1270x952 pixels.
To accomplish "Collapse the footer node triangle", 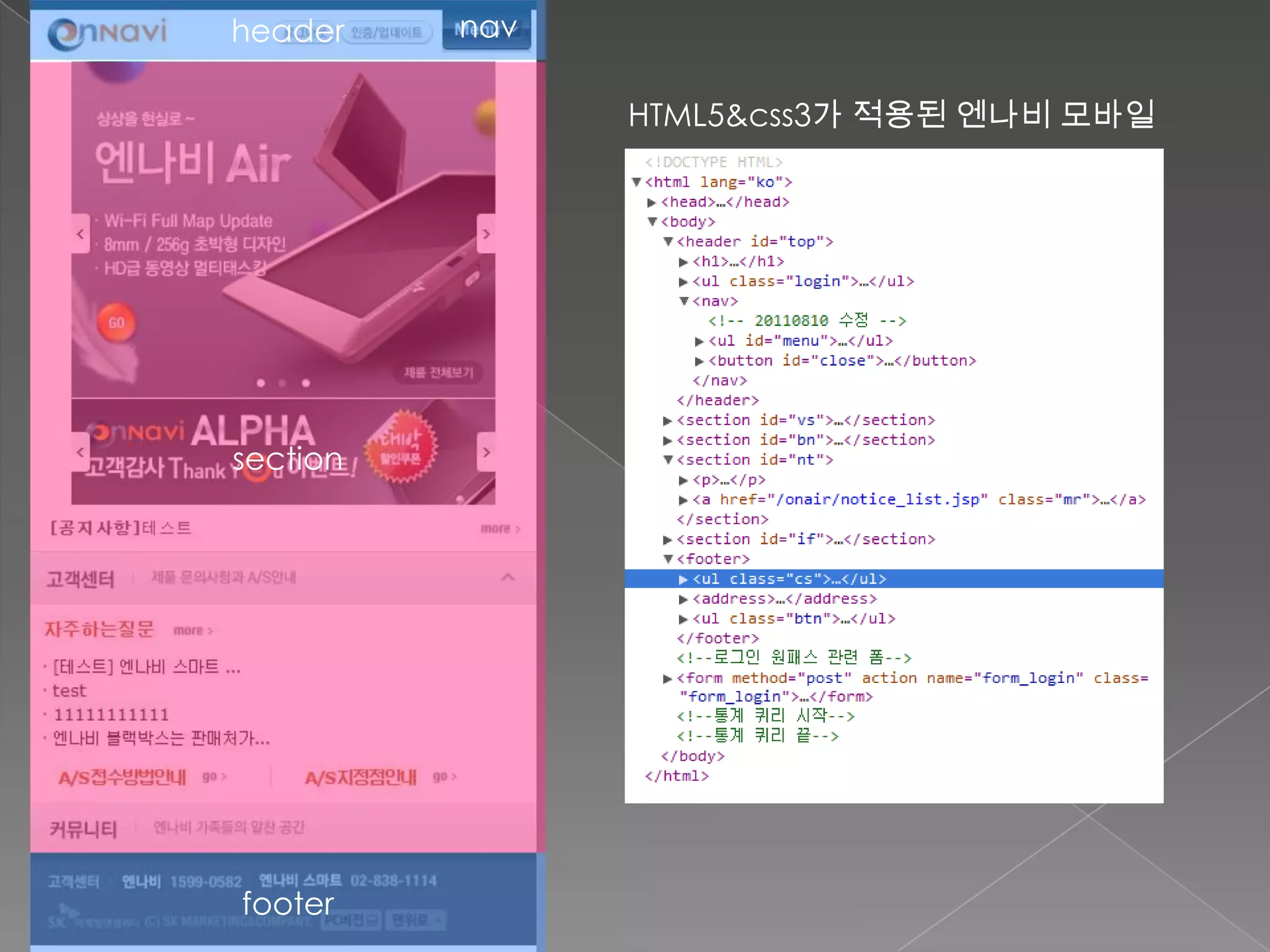I will [x=668, y=559].
